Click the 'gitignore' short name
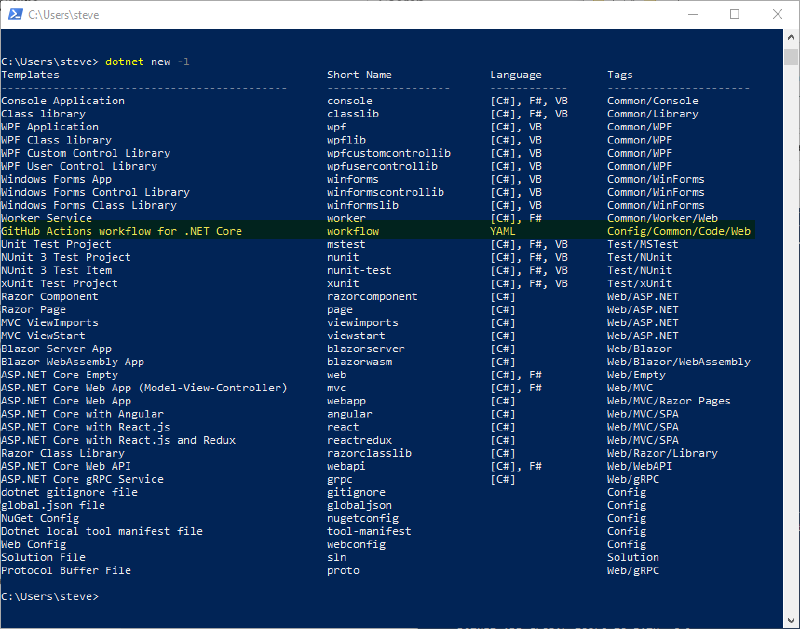Image resolution: width=800 pixels, height=629 pixels. point(356,493)
